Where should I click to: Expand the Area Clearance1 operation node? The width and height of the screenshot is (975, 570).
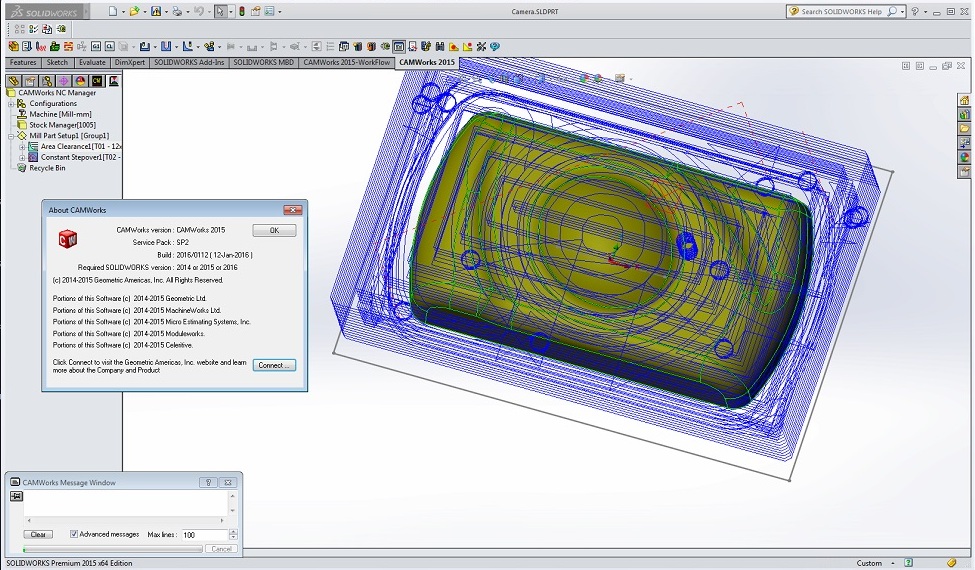(x=22, y=147)
